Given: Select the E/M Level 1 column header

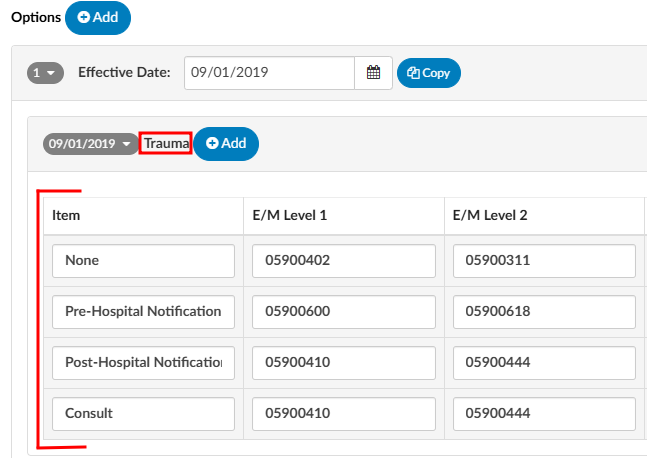Looking at the screenshot, I should 290,215.
